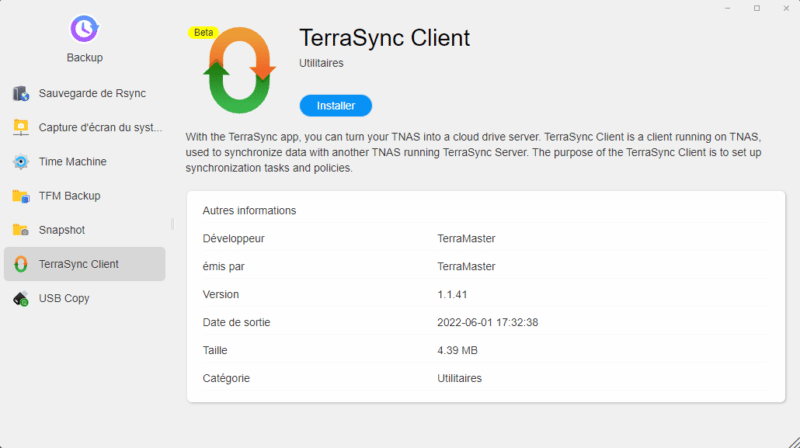The image size is (800, 448).
Task: Click the TFM Backup folder icon
Action: tap(21, 196)
